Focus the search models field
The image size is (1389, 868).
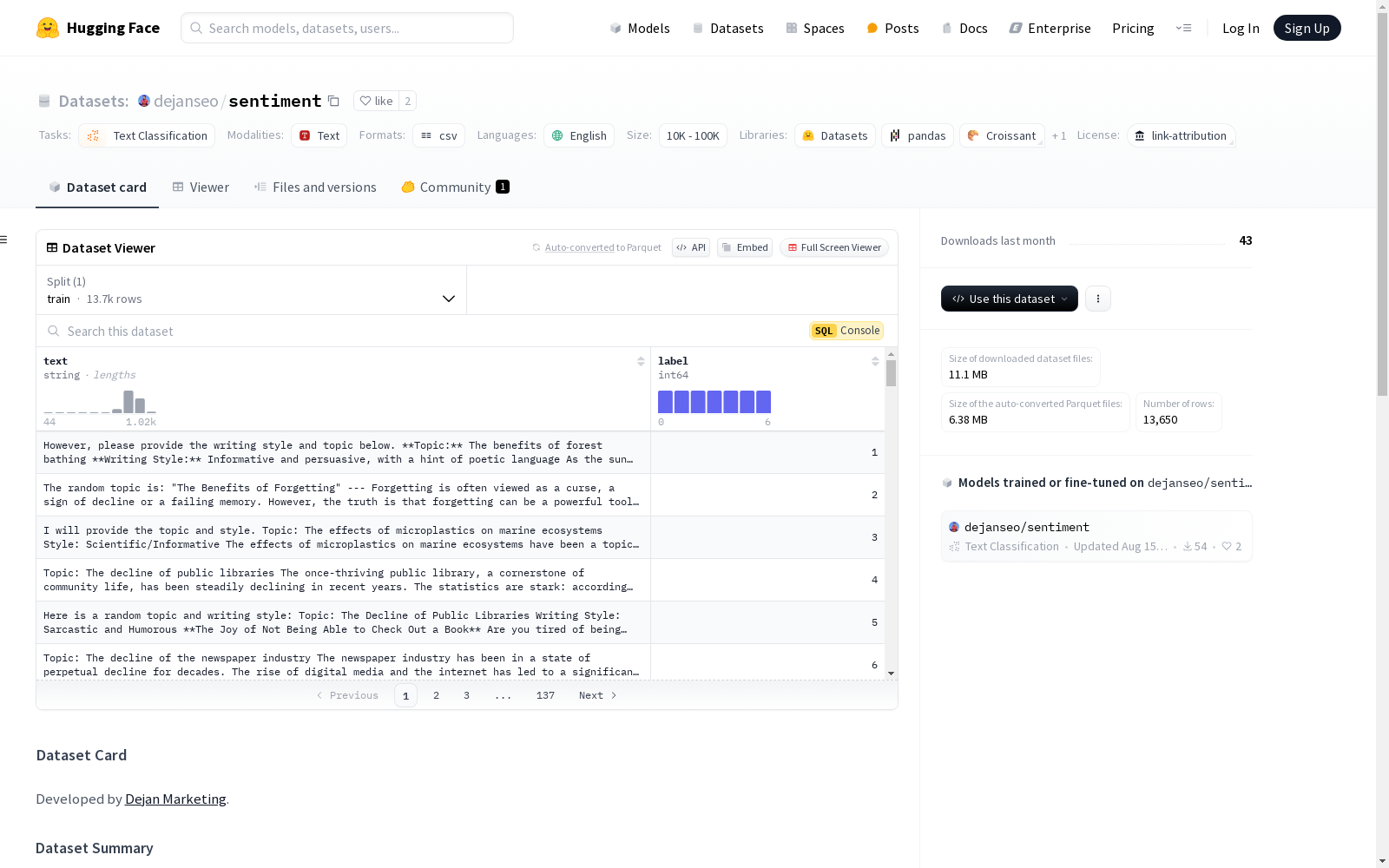tap(347, 28)
